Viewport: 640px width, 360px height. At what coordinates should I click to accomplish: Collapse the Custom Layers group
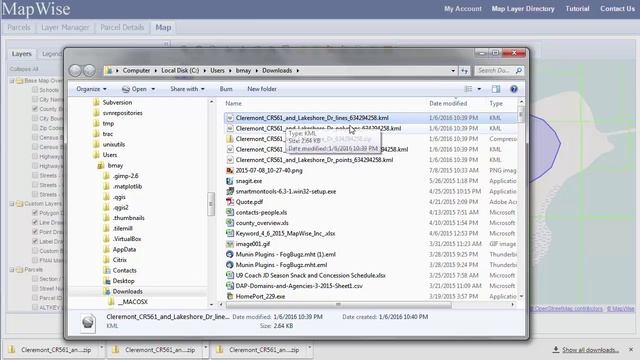coord(12,204)
